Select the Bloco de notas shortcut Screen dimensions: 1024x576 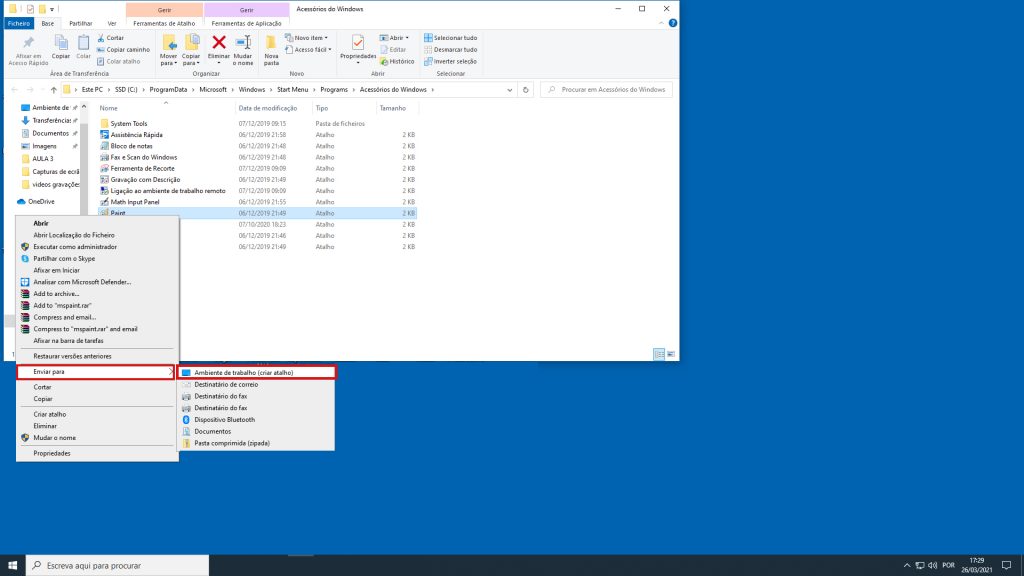click(131, 146)
